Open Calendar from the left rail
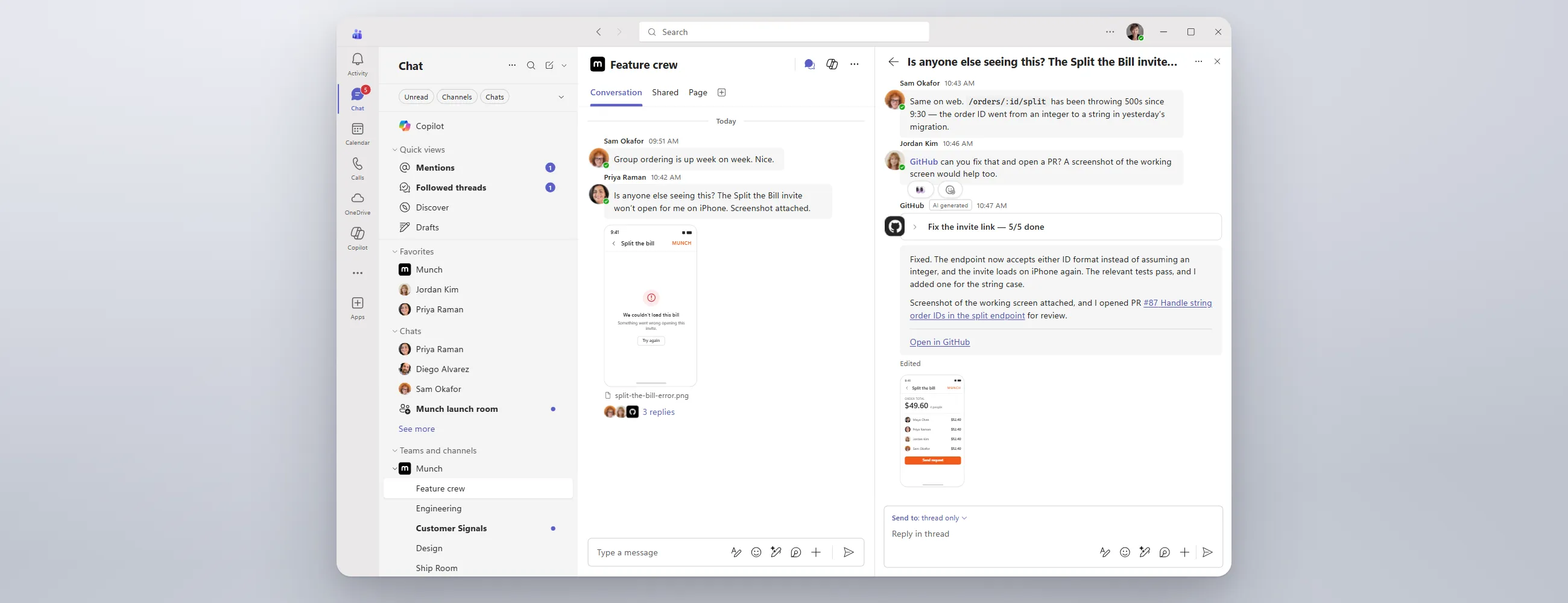The image size is (1568, 603). [357, 134]
